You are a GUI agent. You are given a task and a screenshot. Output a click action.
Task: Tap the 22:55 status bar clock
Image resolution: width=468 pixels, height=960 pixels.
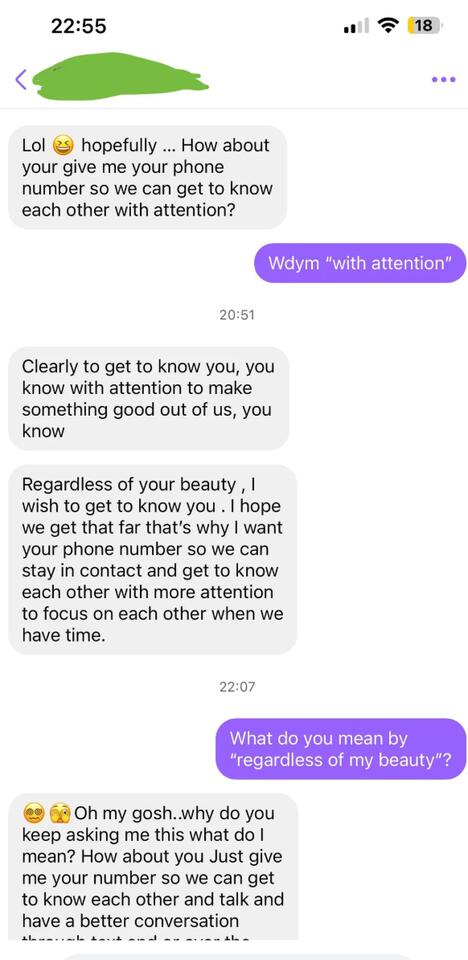click(78, 26)
